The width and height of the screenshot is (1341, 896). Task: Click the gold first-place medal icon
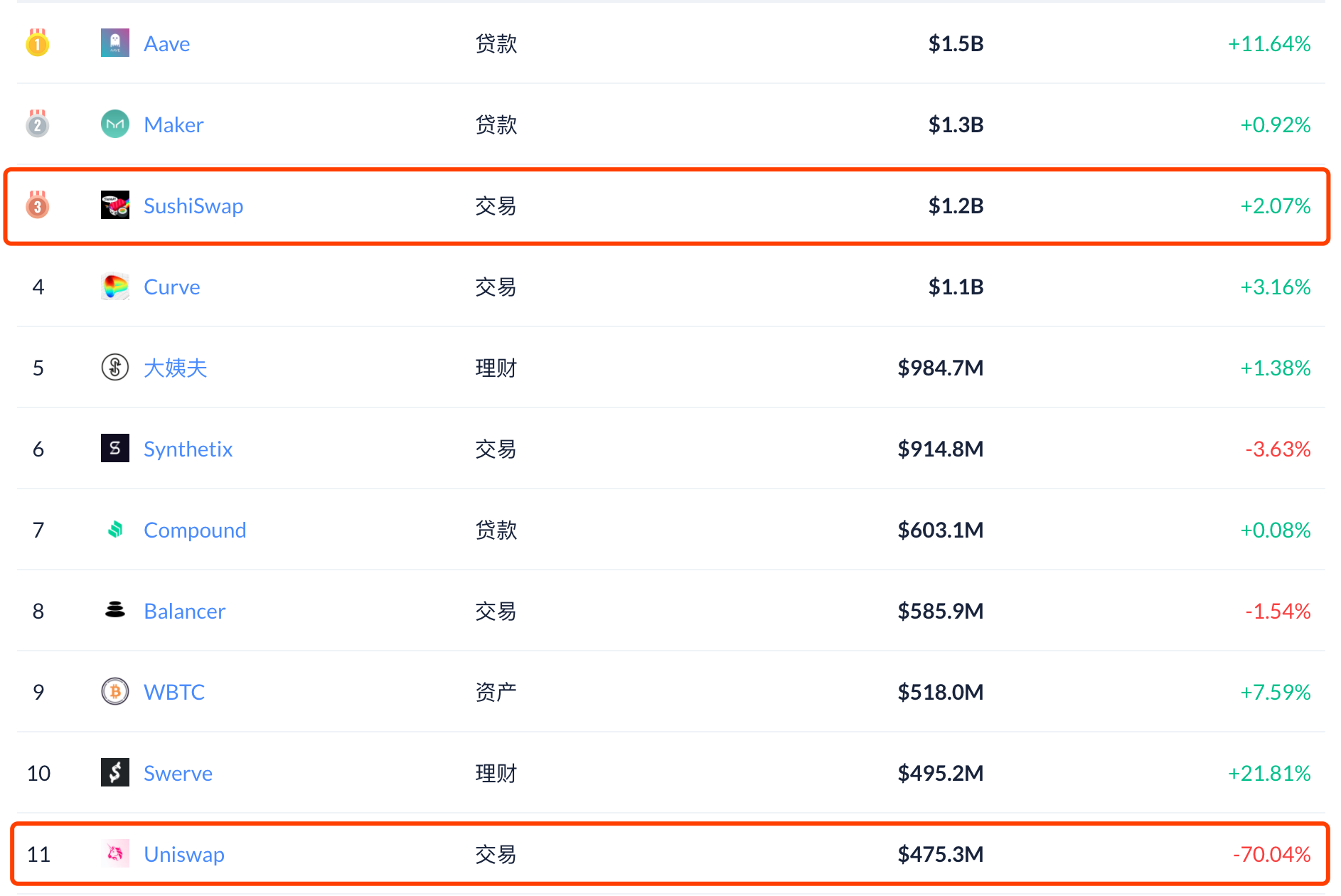37,43
